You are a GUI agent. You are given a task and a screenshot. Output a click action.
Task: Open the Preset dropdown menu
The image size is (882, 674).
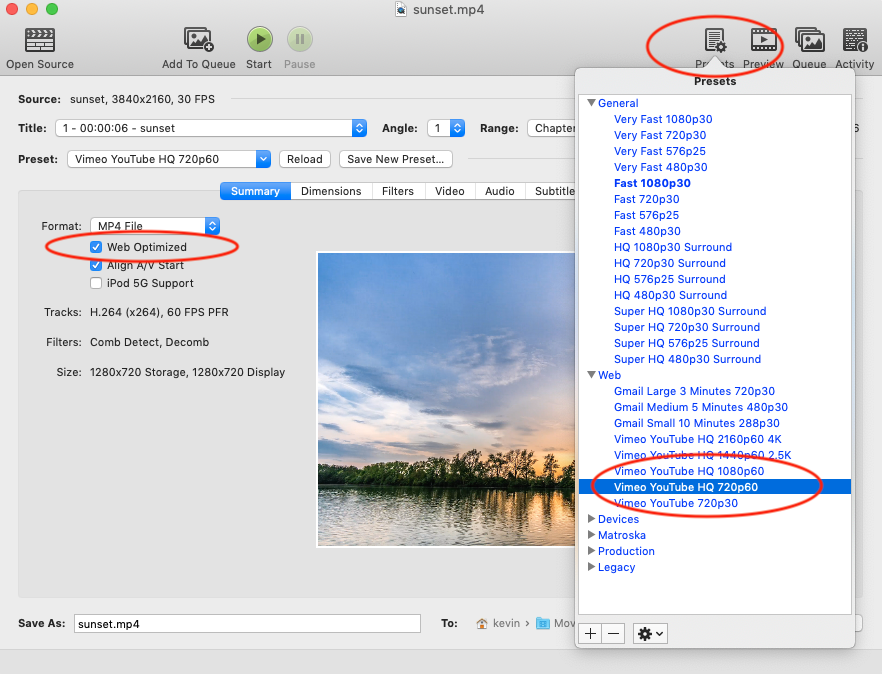263,159
